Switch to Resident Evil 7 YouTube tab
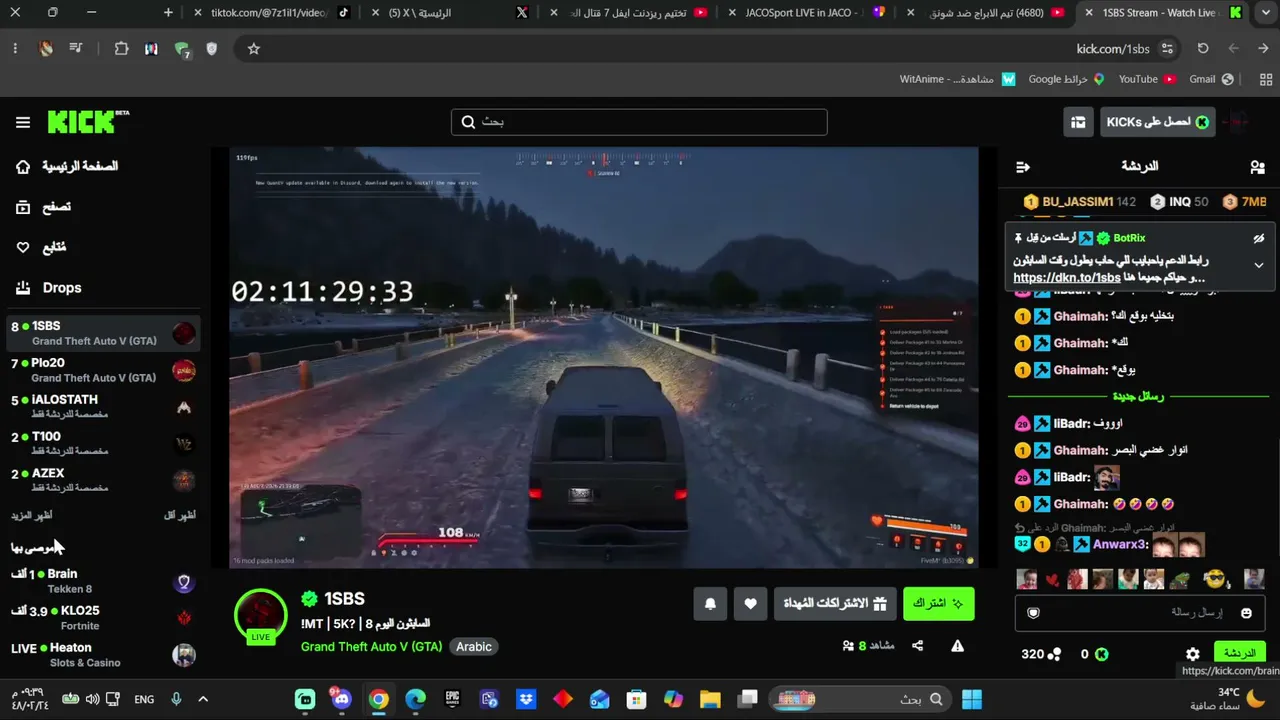The image size is (1280, 720). (x=631, y=13)
